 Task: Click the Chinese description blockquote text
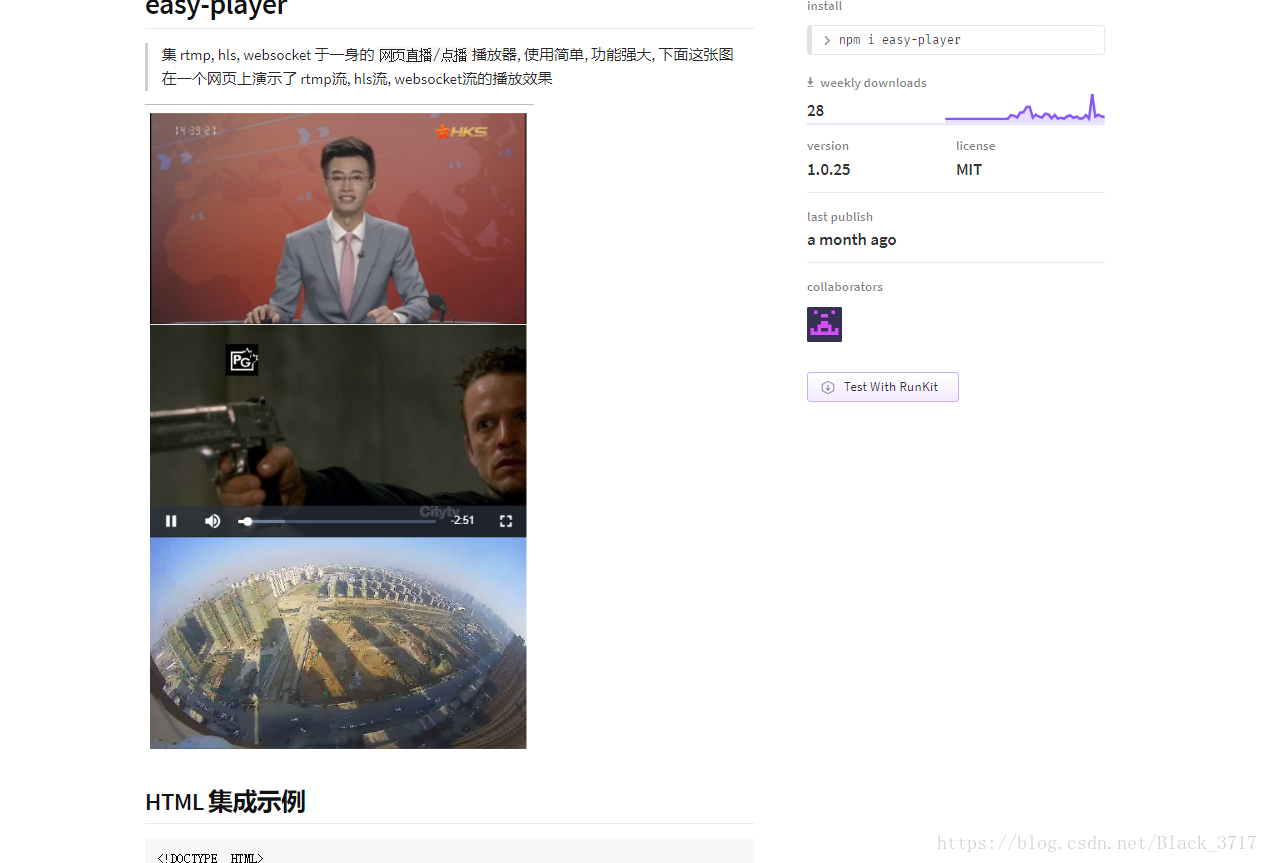click(x=447, y=66)
